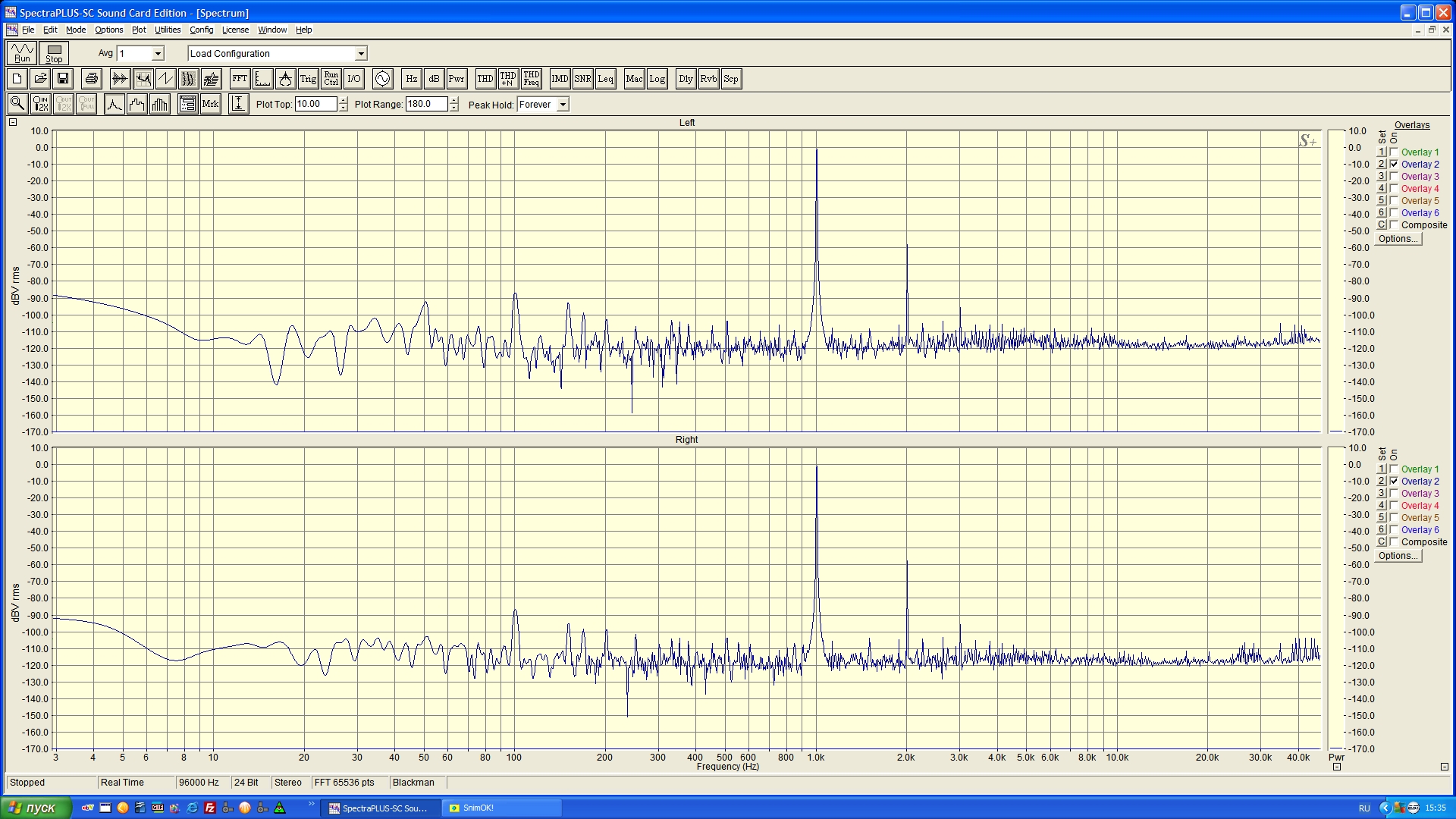The image size is (1456, 819).
Task: Open the signal generator icon
Action: pyautogui.click(x=382, y=79)
